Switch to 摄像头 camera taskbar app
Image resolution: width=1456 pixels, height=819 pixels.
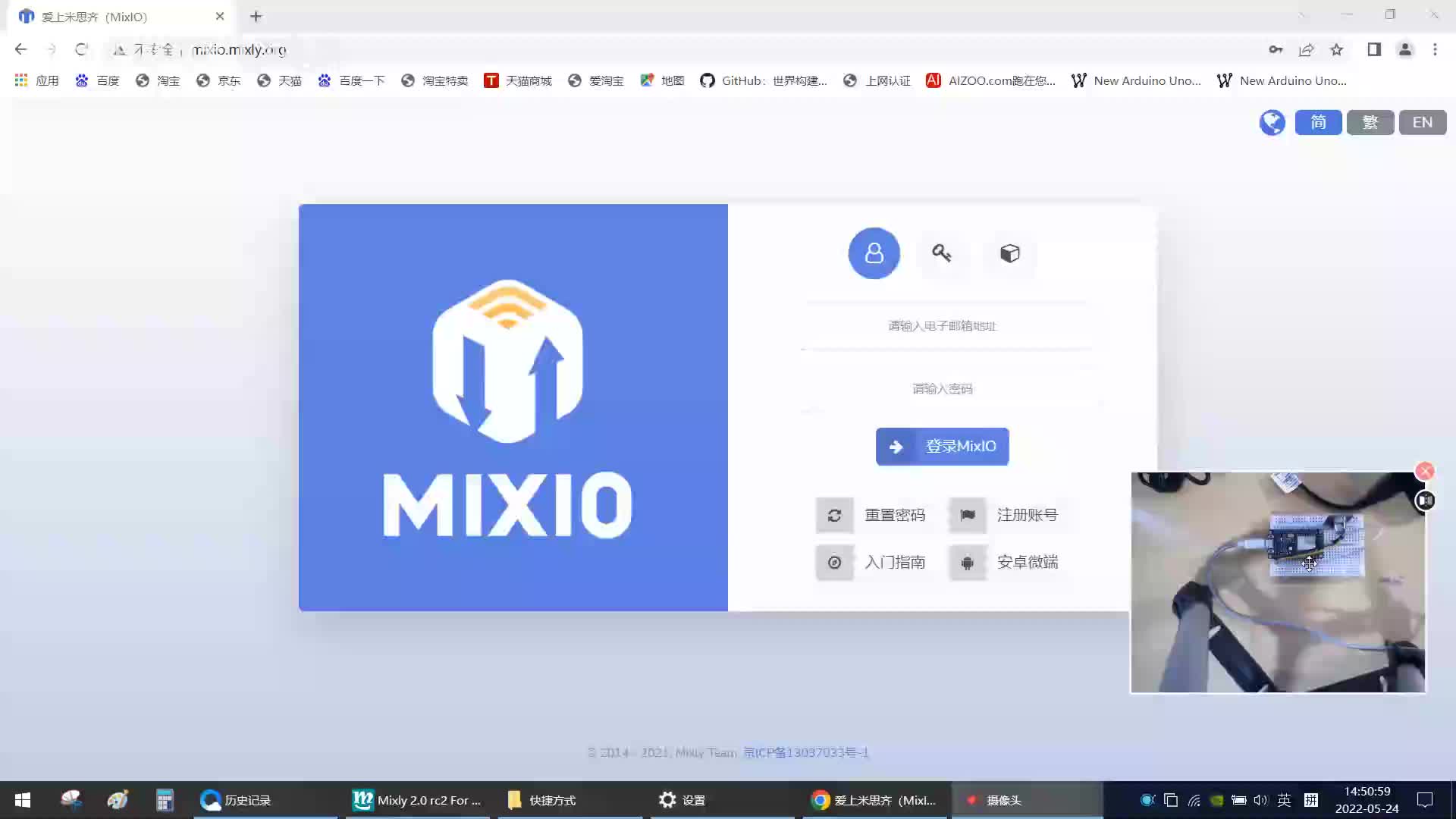coord(1027,800)
